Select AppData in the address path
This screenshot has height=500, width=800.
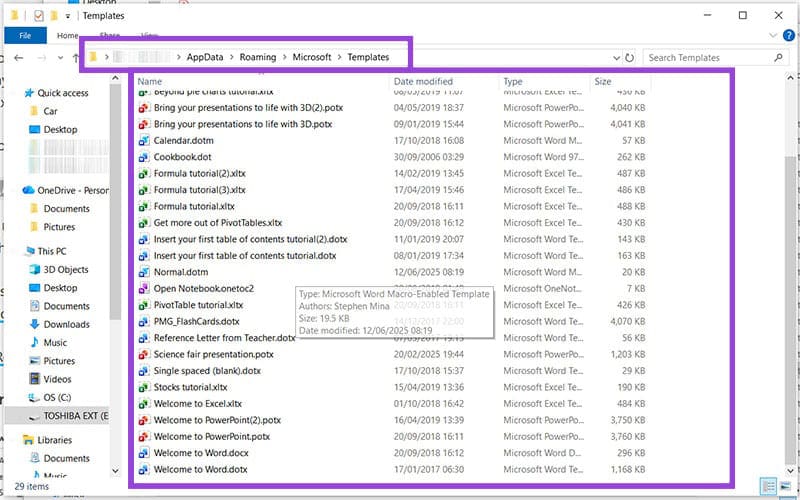pyautogui.click(x=205, y=57)
